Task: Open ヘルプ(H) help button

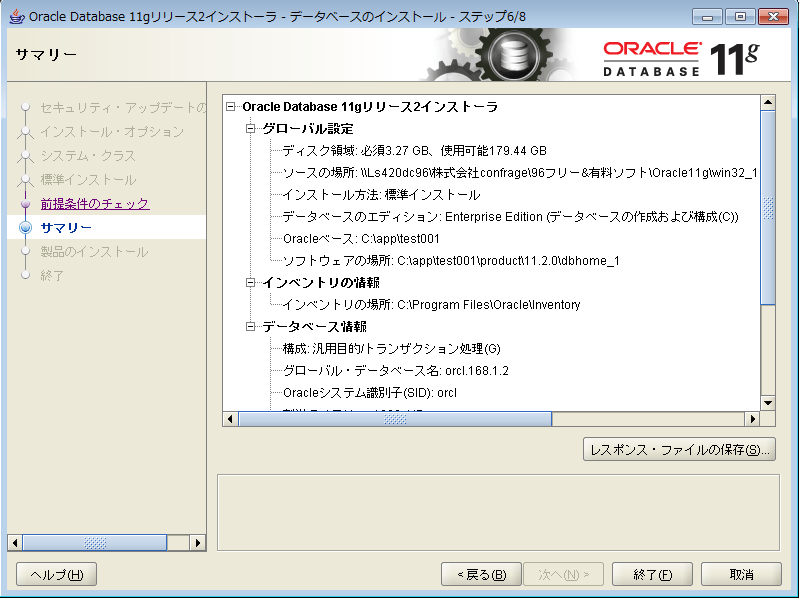Action: pyautogui.click(x=57, y=575)
